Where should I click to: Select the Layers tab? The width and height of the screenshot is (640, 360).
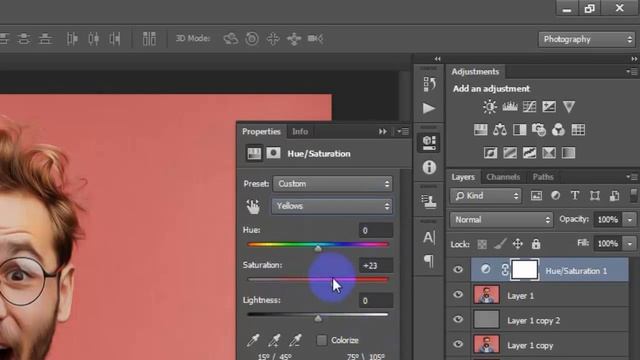click(463, 177)
